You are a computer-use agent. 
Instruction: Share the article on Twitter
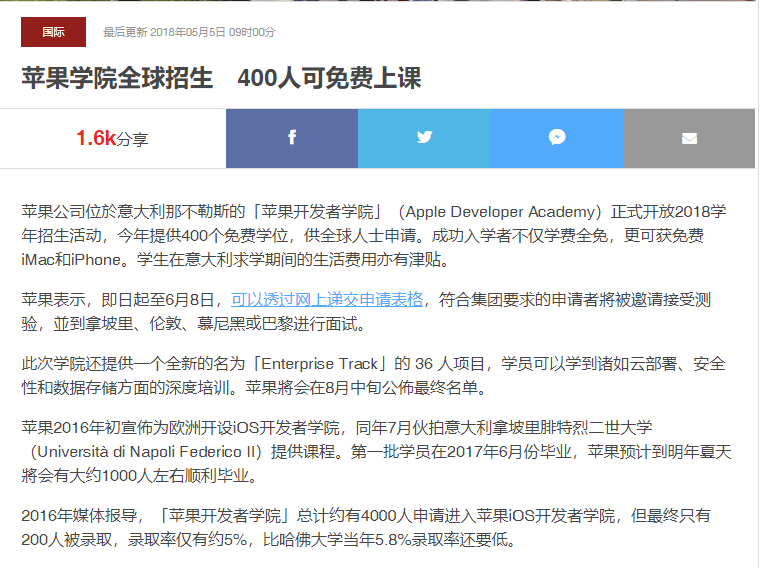(425, 139)
